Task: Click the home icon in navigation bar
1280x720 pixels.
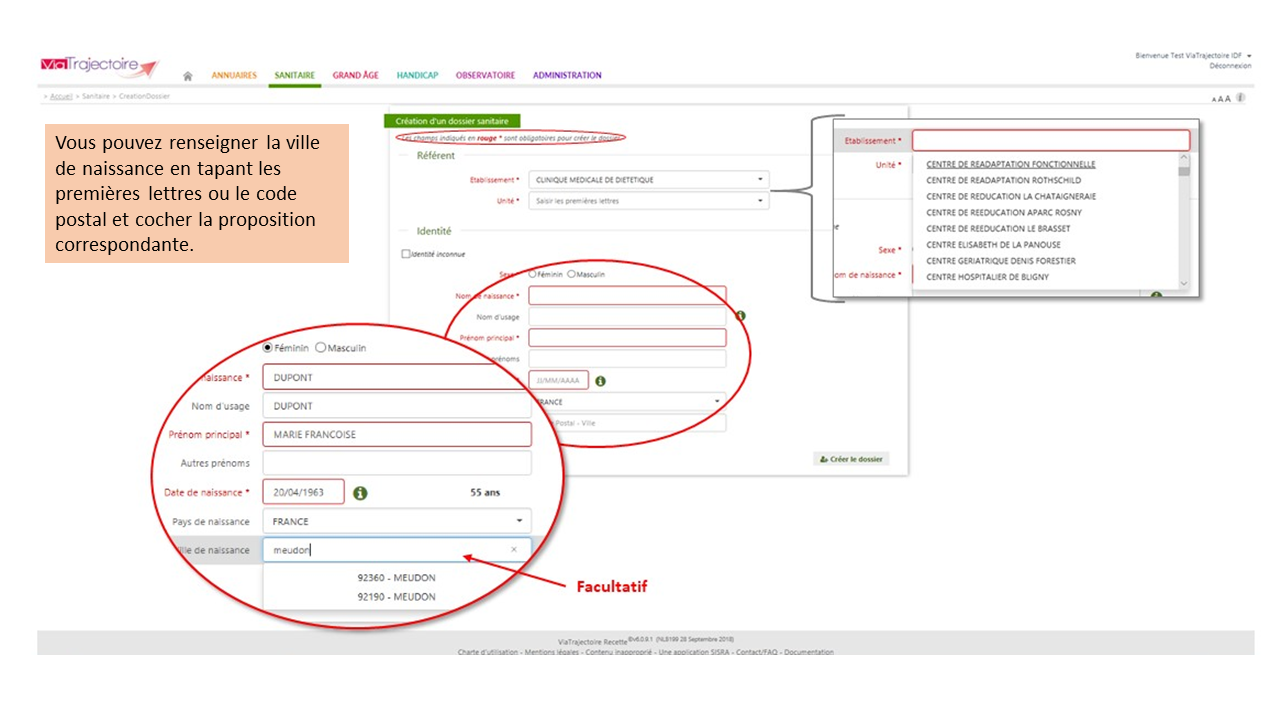Action: point(188,76)
